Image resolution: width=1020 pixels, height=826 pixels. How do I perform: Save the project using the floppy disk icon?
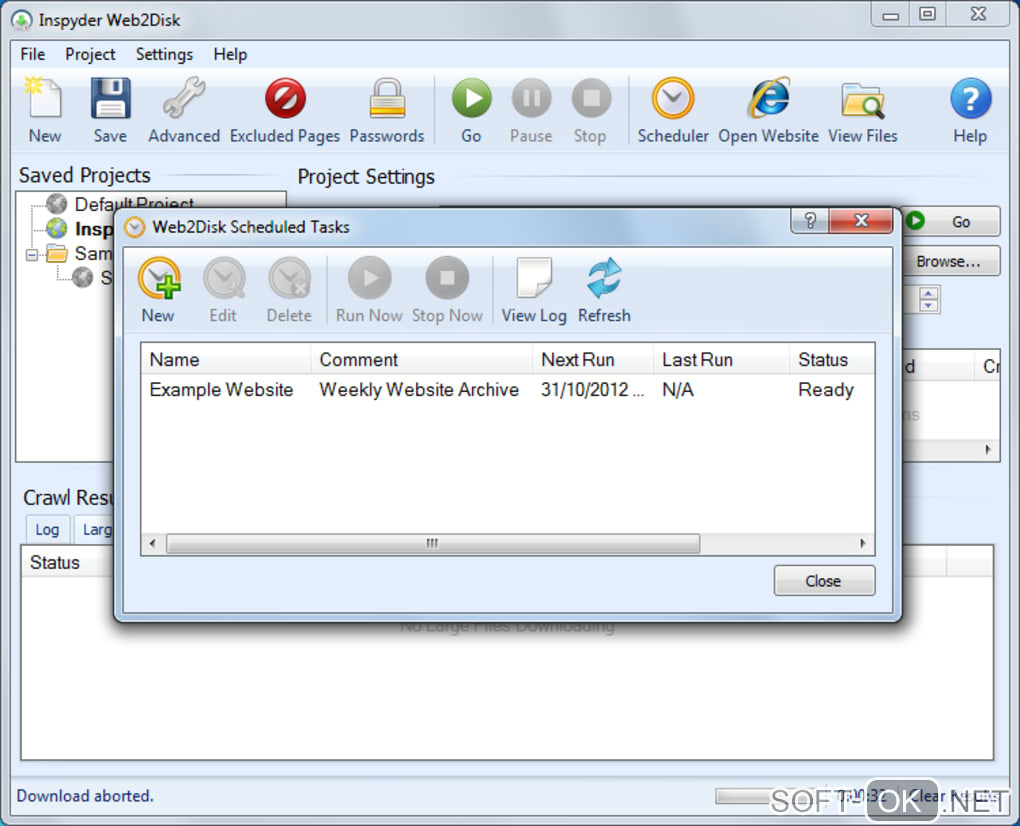click(x=110, y=109)
